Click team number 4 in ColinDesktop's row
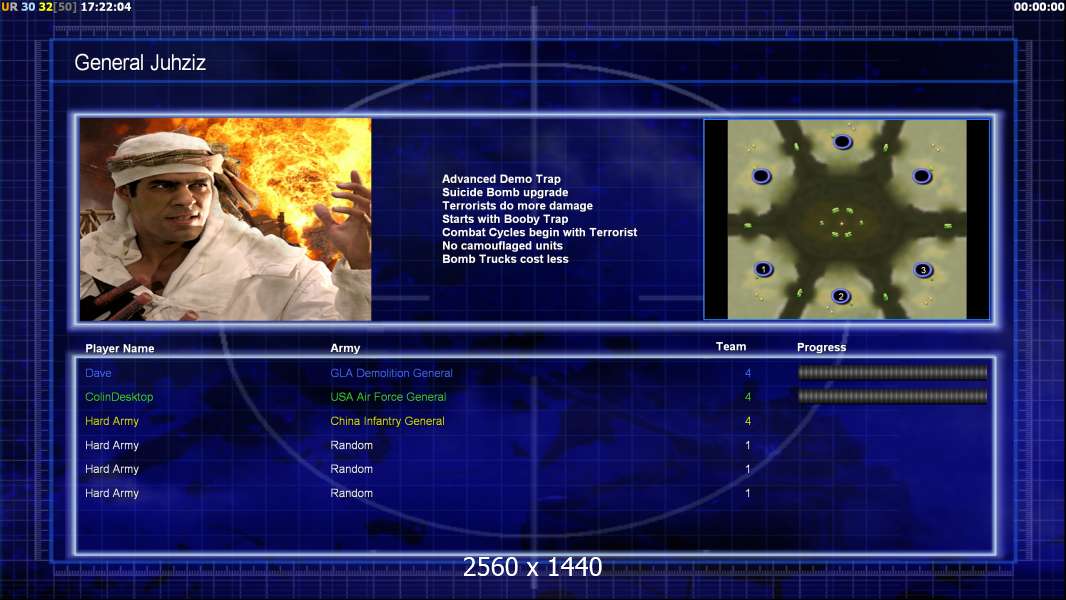1066x600 pixels. pos(748,397)
